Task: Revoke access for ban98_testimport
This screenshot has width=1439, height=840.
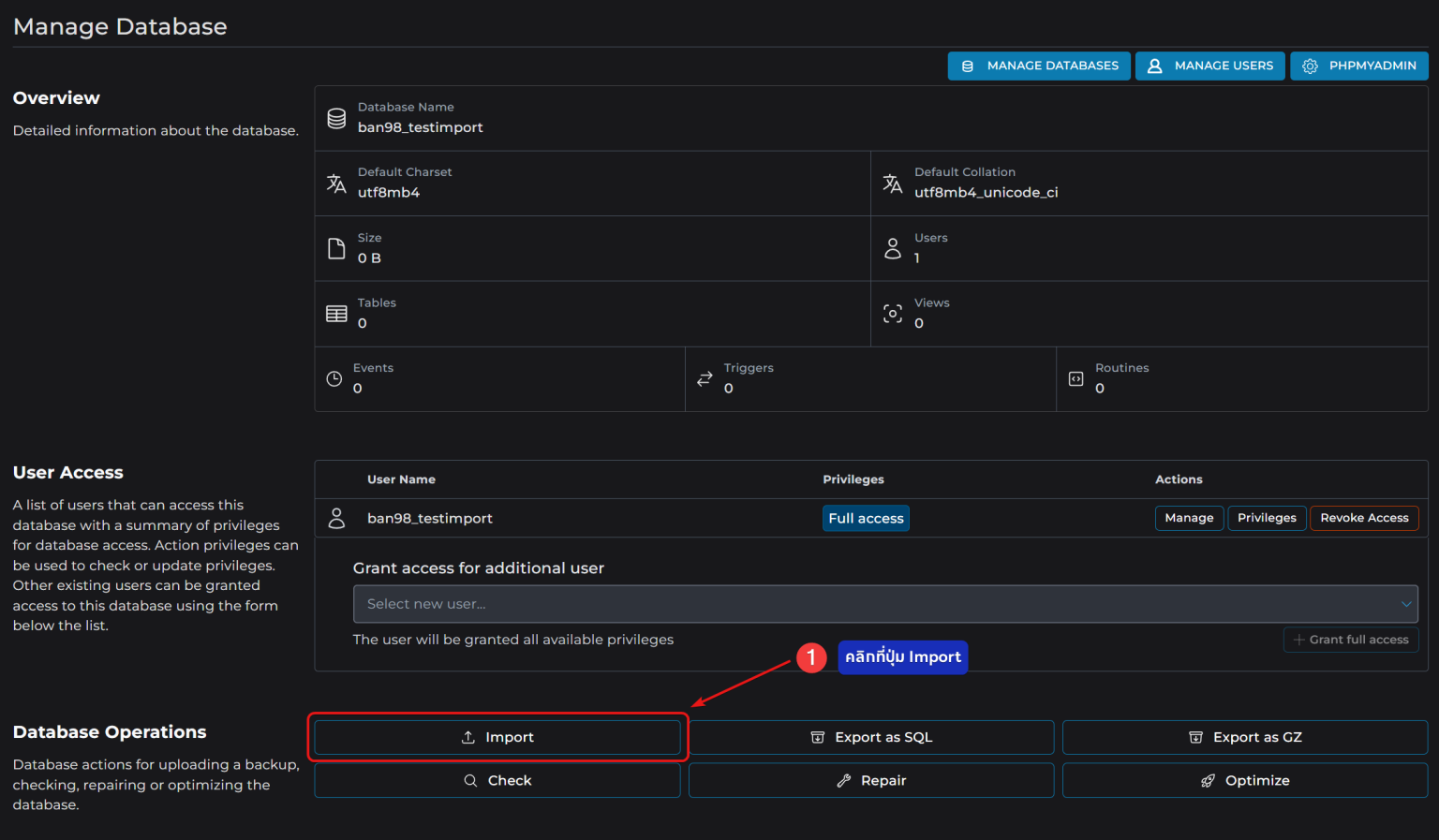Action: [1364, 517]
